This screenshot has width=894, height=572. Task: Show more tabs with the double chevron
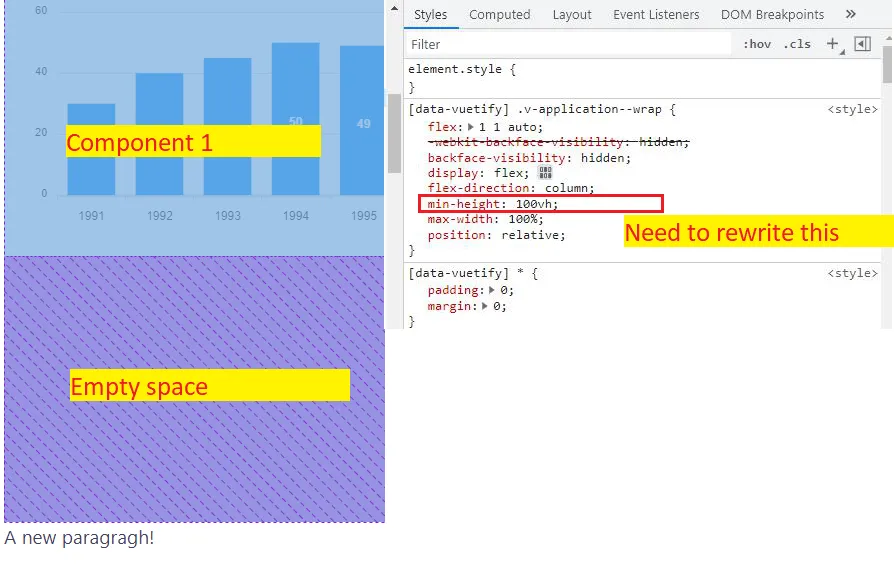click(851, 14)
